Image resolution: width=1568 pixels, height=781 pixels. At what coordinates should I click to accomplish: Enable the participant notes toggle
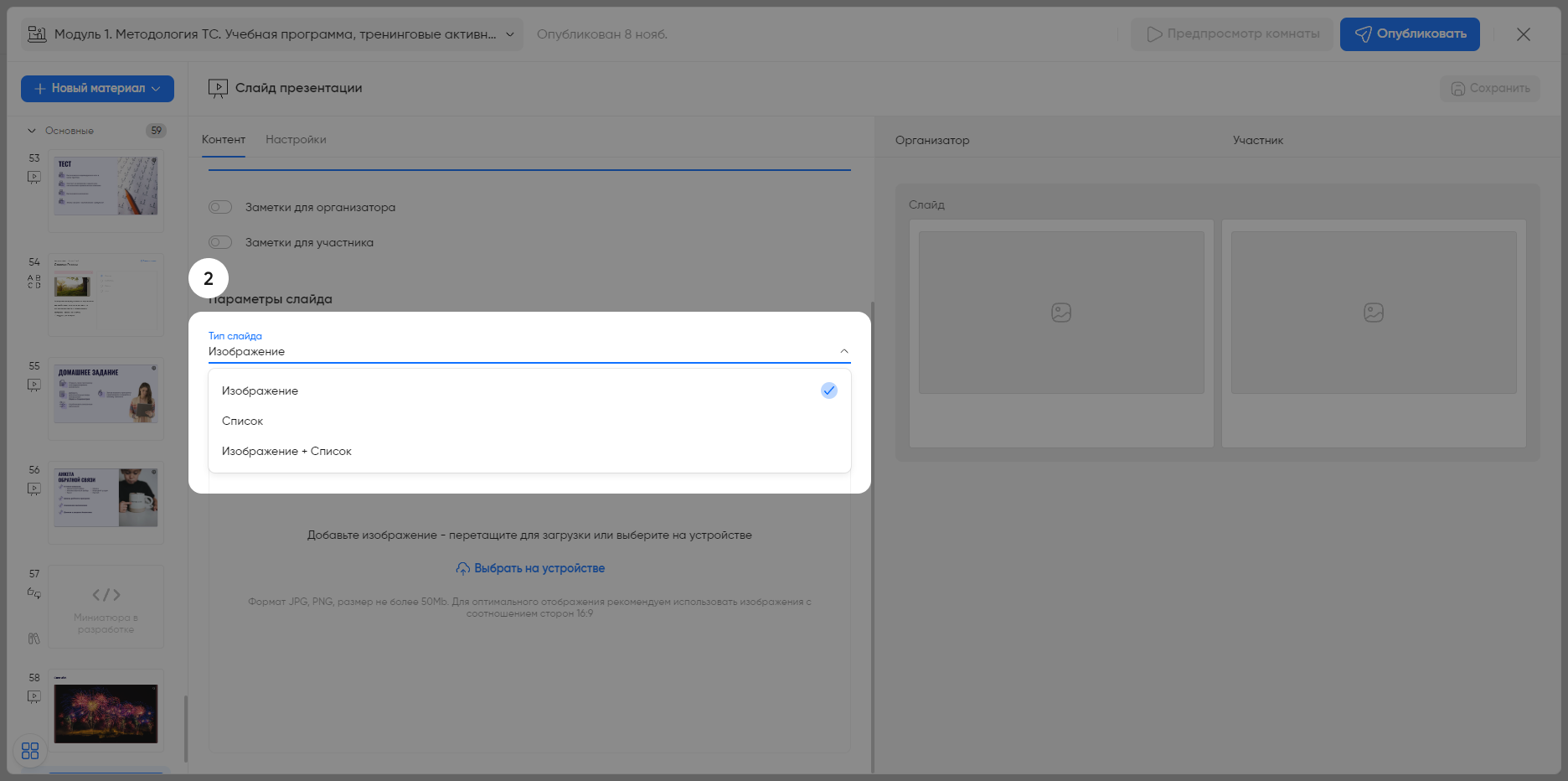220,242
